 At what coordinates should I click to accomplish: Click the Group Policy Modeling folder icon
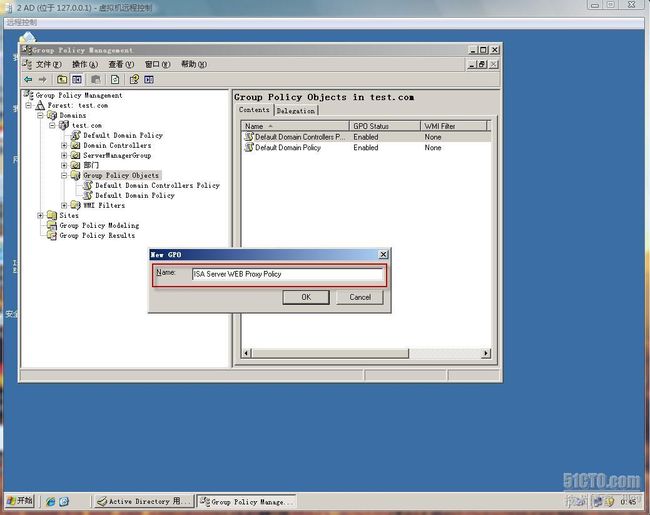click(52, 225)
